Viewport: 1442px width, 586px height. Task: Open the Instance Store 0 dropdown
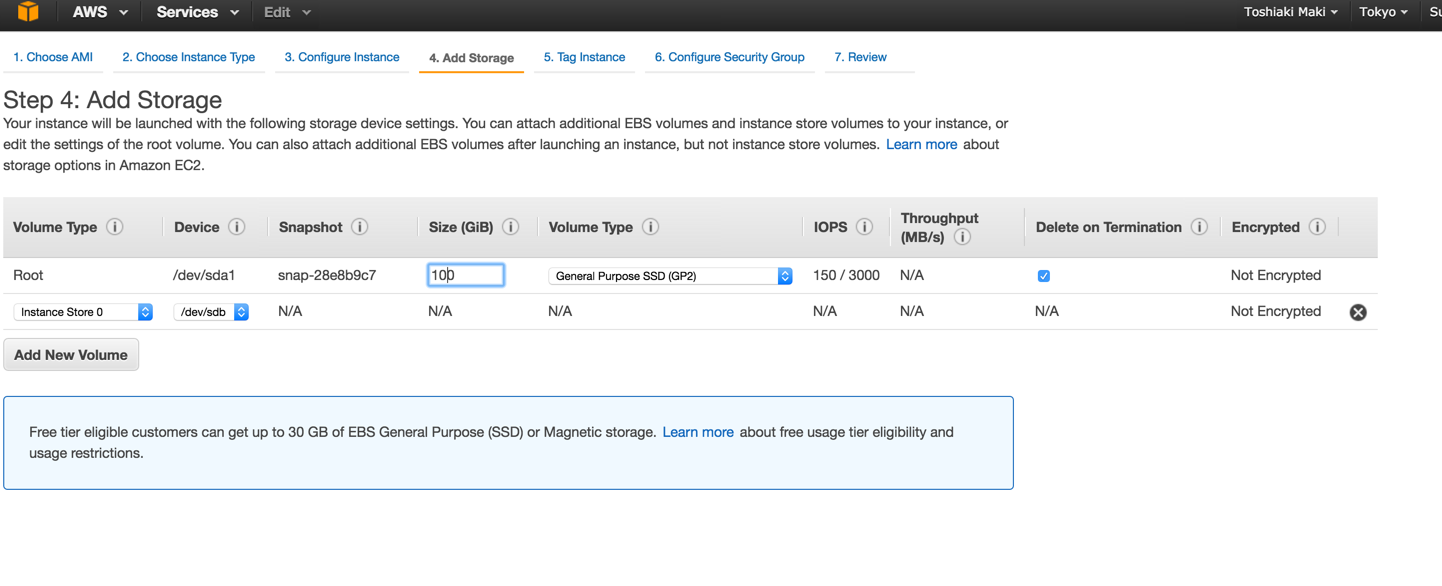coord(83,312)
